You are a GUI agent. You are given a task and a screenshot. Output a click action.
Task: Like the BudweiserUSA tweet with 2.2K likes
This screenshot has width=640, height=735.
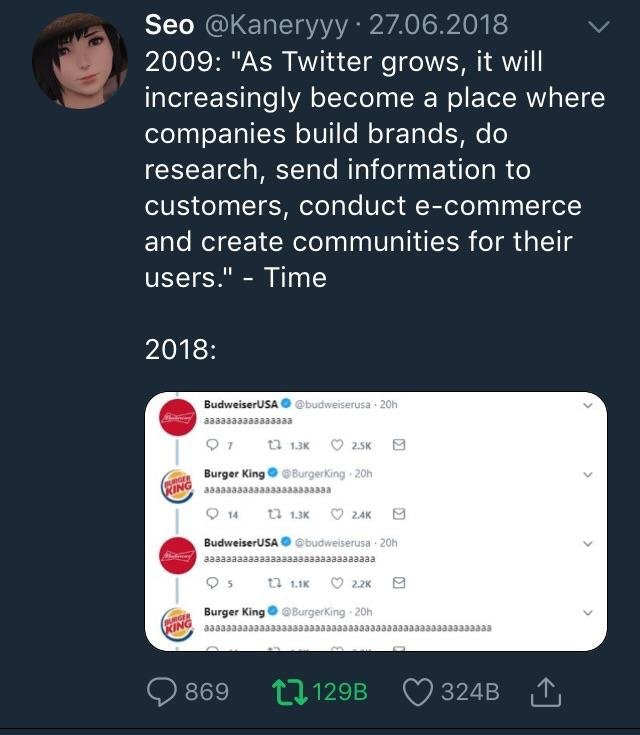tap(337, 583)
